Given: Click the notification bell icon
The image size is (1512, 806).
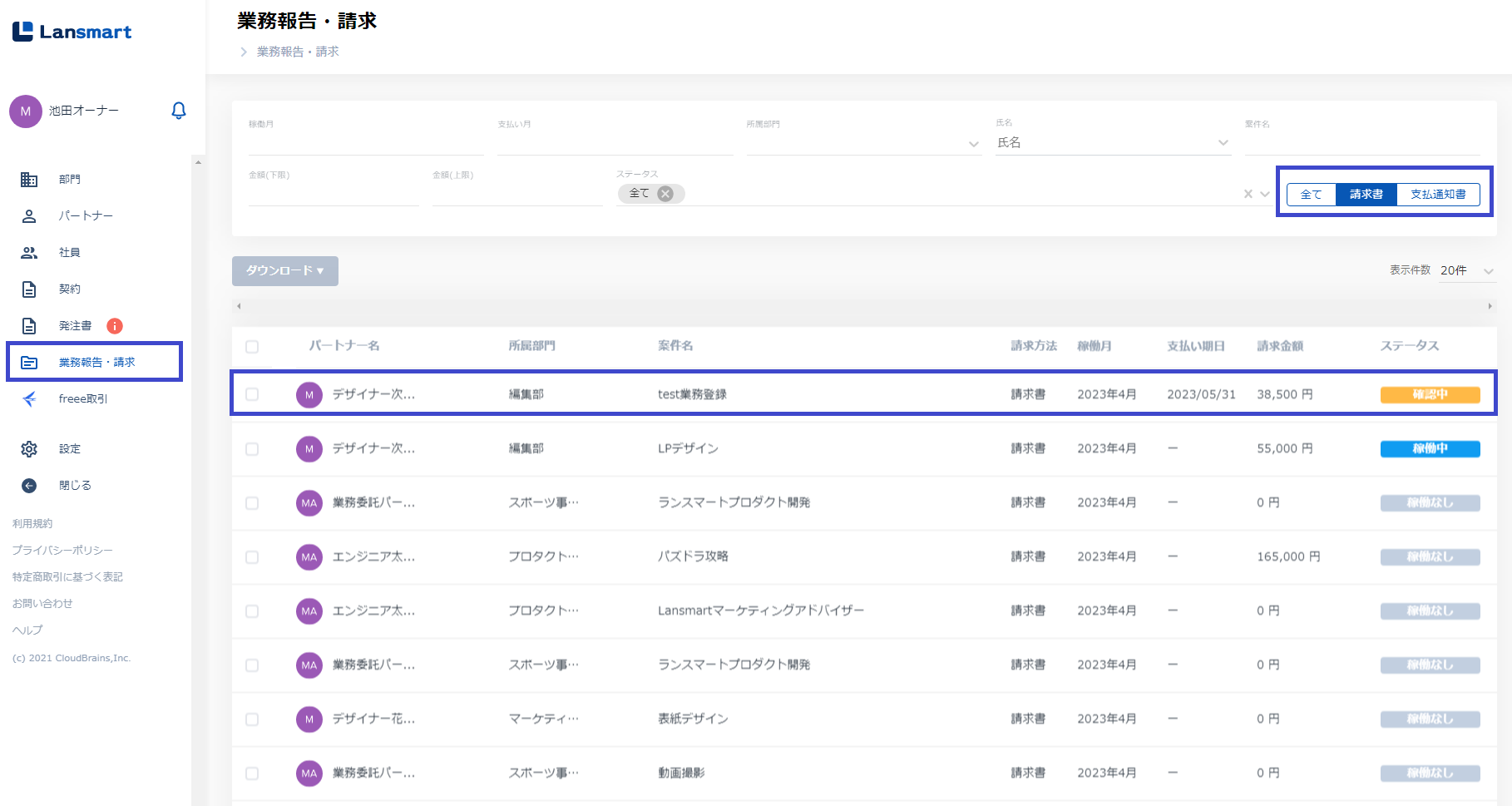Looking at the screenshot, I should click(178, 111).
